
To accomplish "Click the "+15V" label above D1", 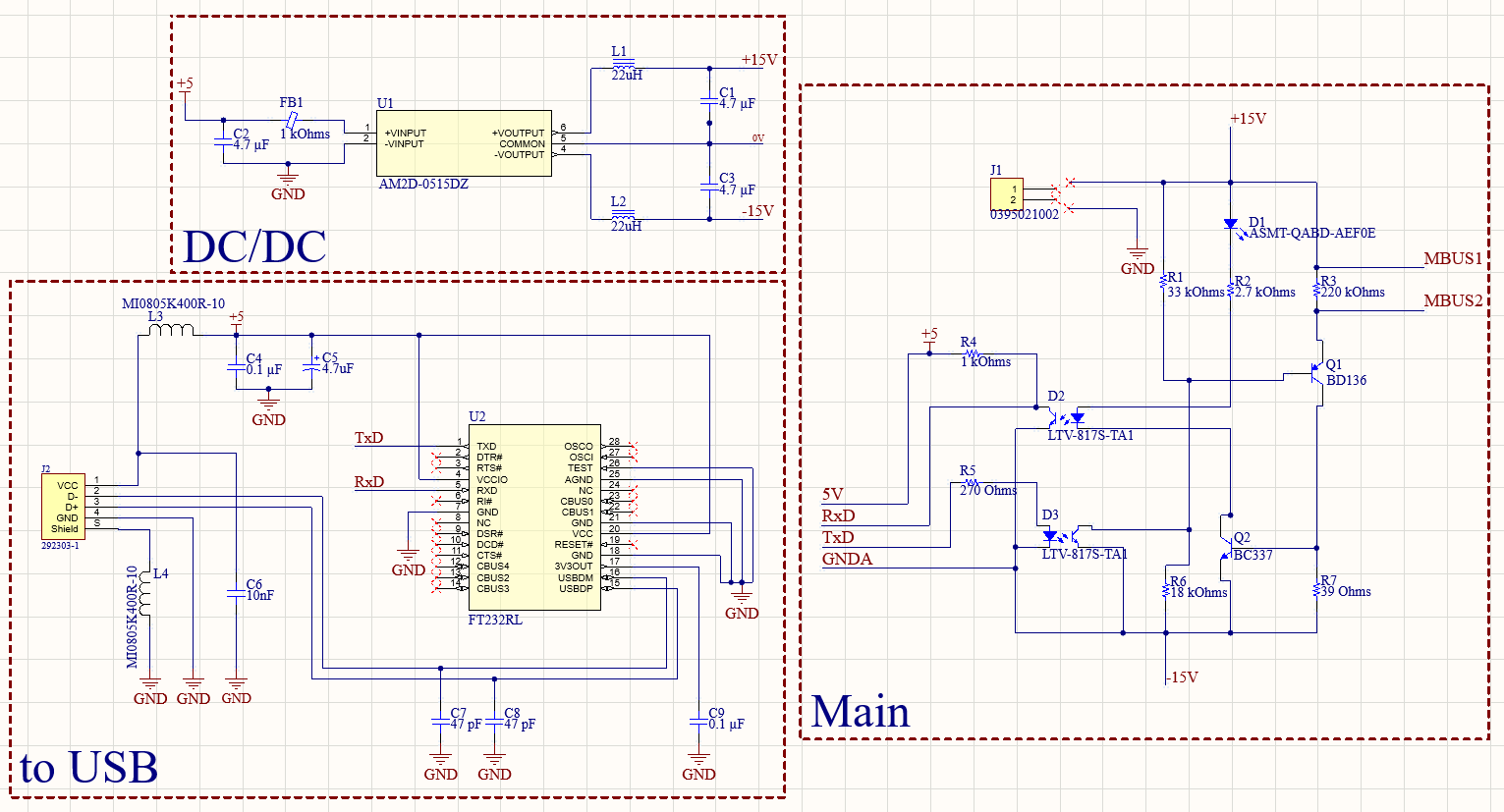I will click(1248, 119).
